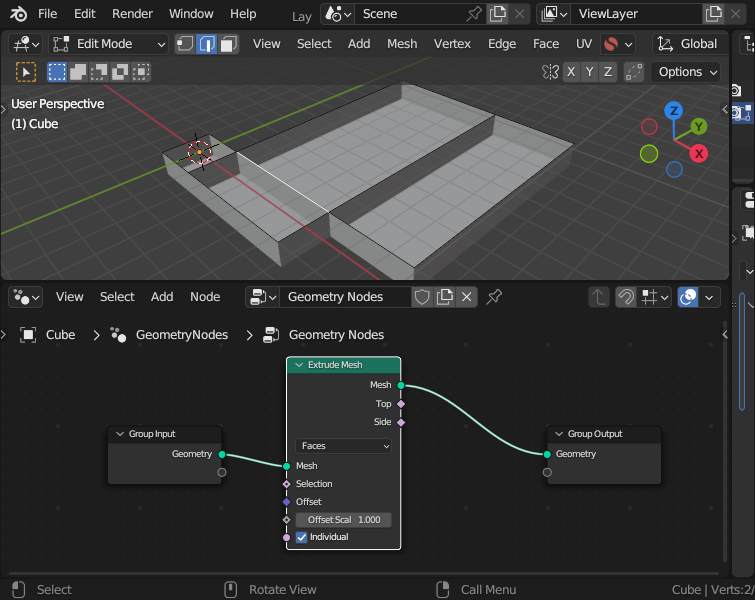755x600 pixels.
Task: Open the UV menu
Action: [584, 44]
